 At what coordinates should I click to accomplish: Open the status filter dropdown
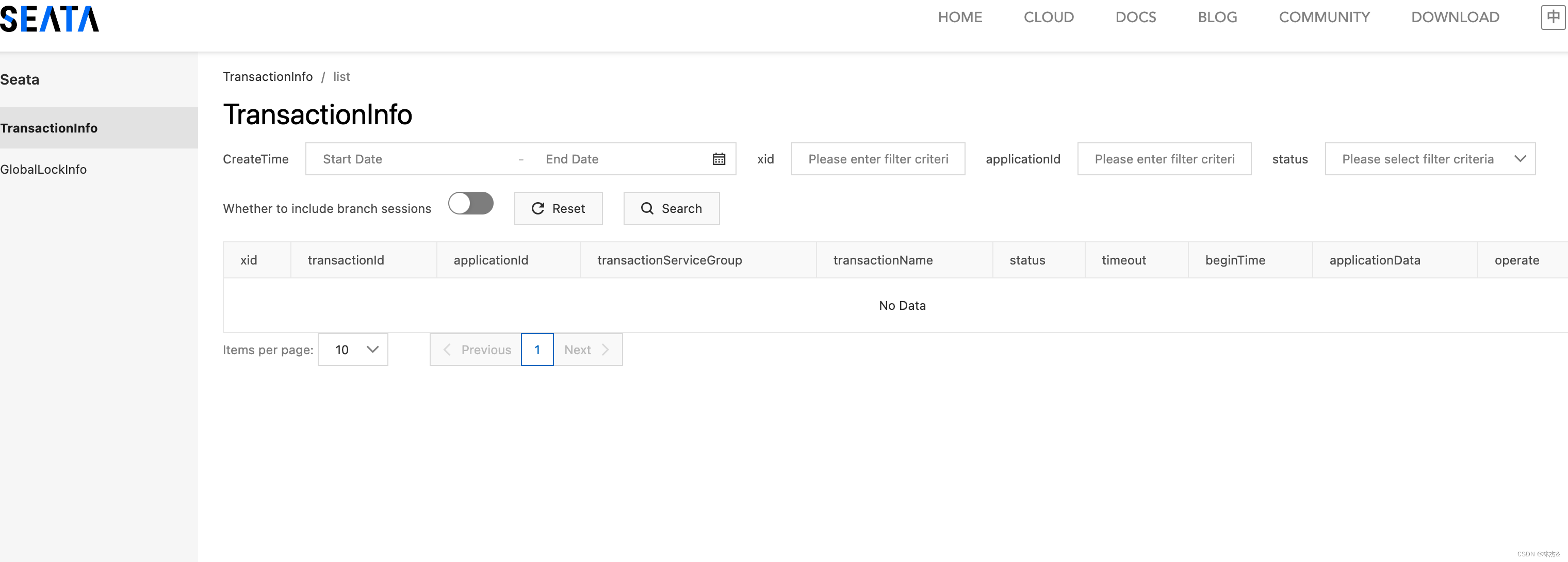coord(1430,159)
